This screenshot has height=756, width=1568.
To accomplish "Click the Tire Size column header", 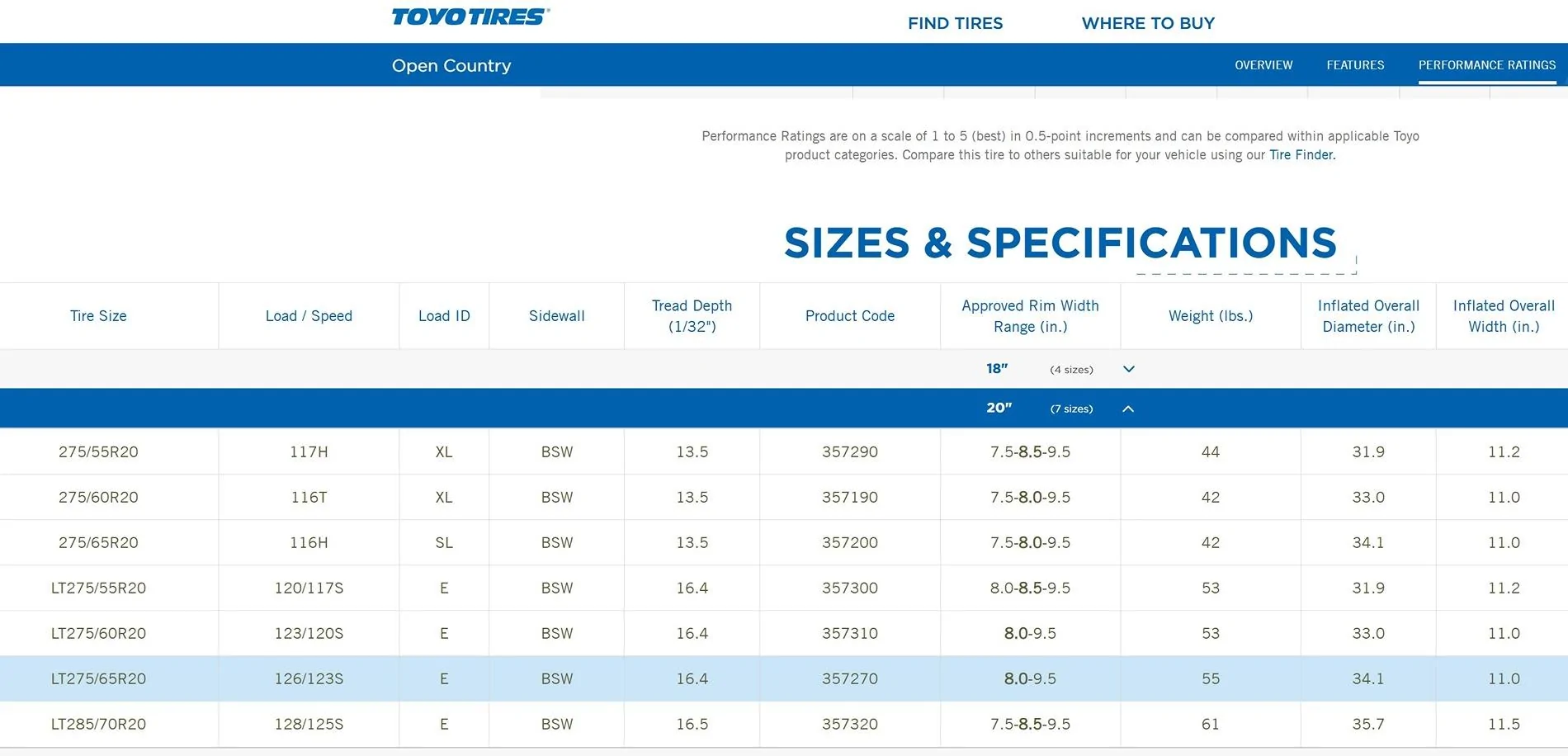I will tap(98, 316).
